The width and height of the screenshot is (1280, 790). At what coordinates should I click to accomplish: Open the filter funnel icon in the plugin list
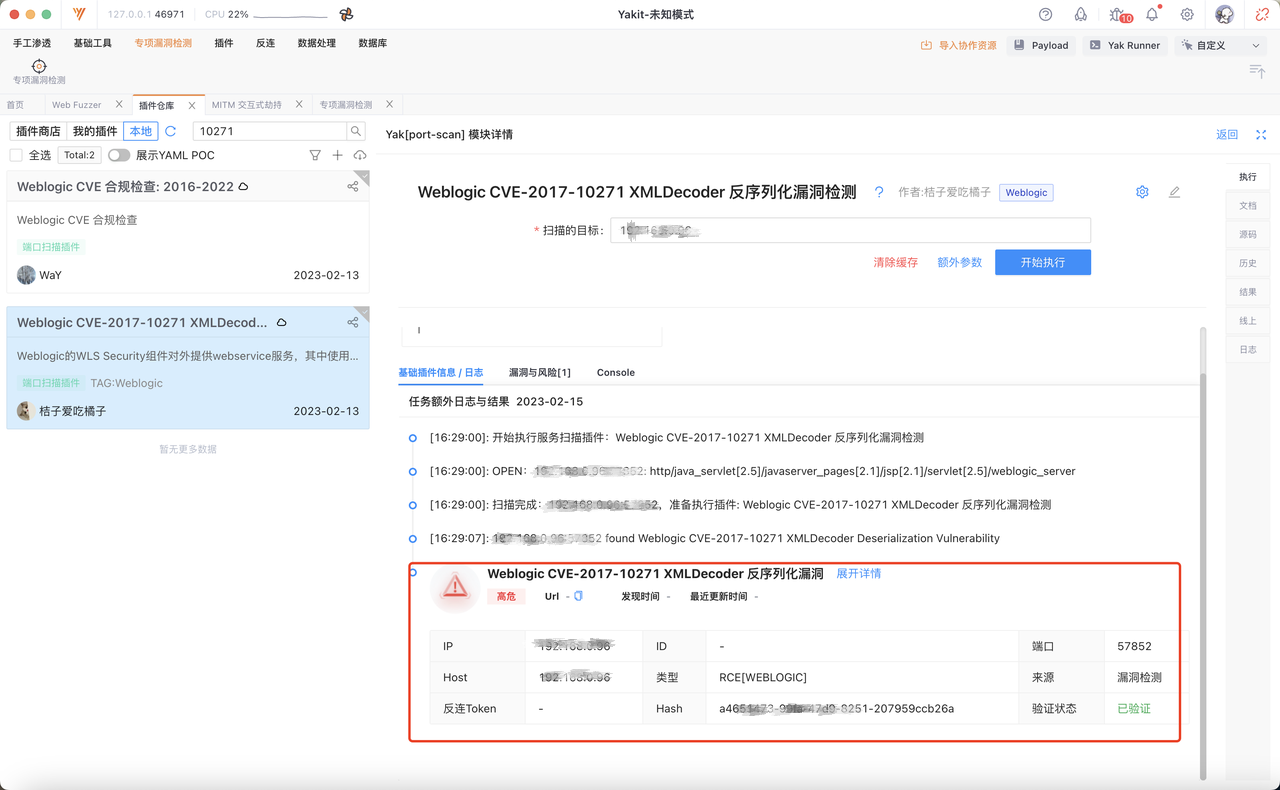pos(315,155)
